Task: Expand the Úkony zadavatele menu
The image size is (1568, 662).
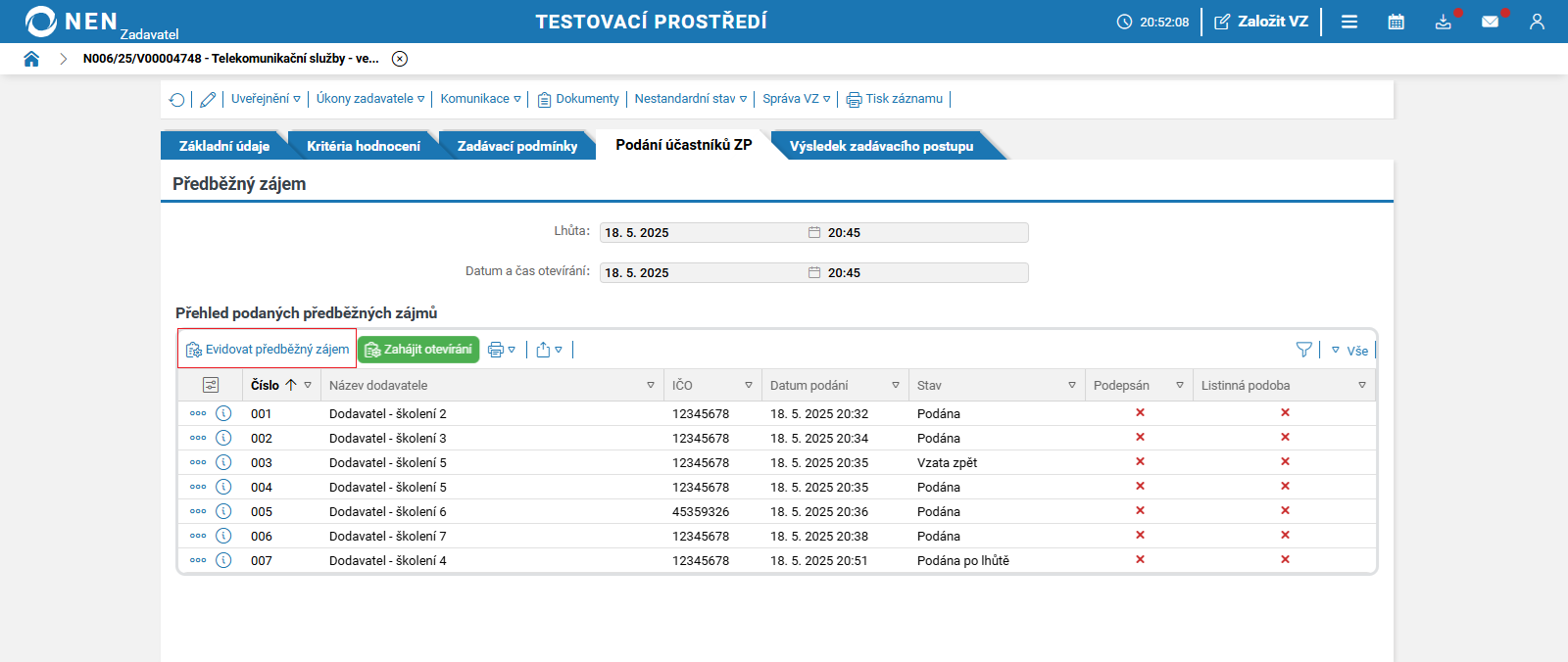Action: pyautogui.click(x=370, y=99)
